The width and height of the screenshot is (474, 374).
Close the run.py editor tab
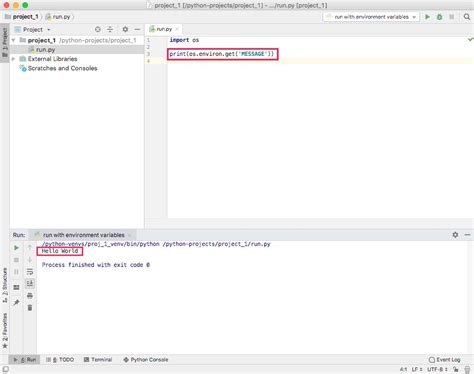177,29
